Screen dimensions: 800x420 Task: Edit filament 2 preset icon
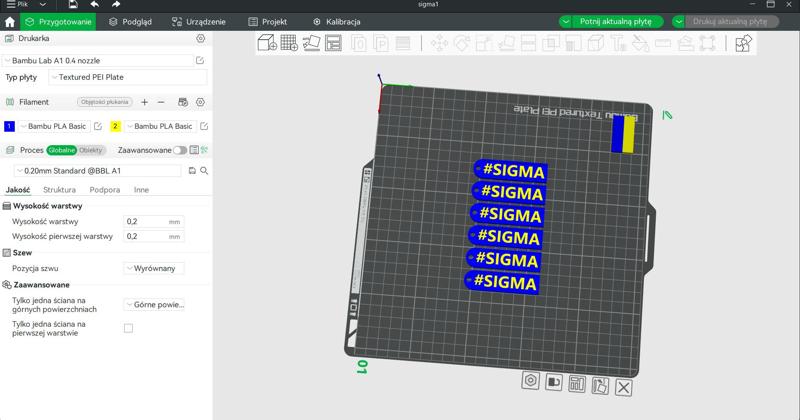pyautogui.click(x=204, y=126)
